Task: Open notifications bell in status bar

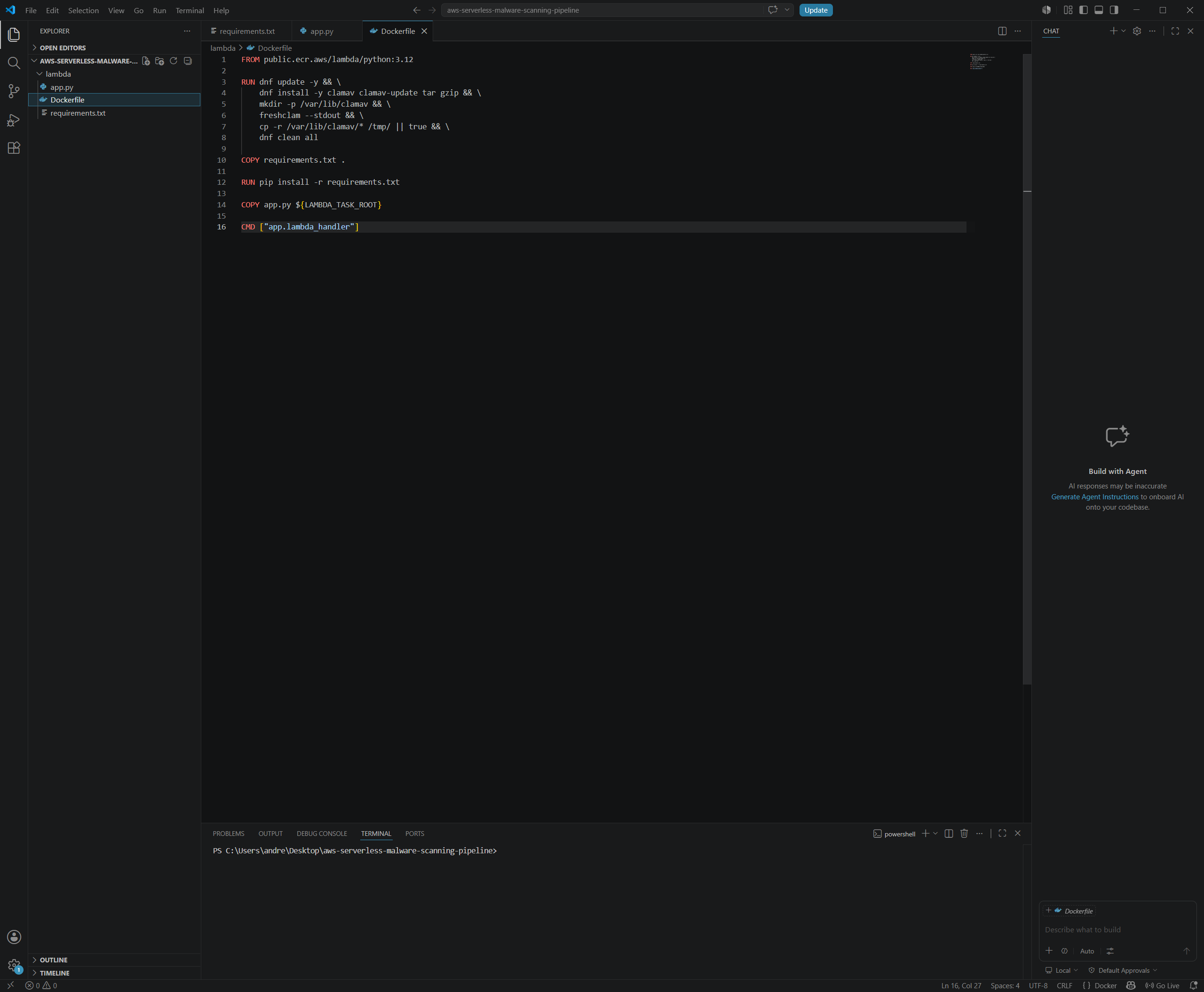Action: click(x=1193, y=986)
